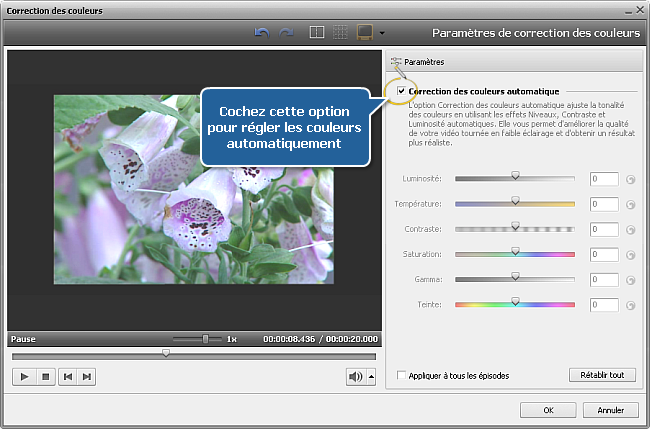650x429 pixels.
Task: Click the Annuler button
Action: tap(610, 410)
